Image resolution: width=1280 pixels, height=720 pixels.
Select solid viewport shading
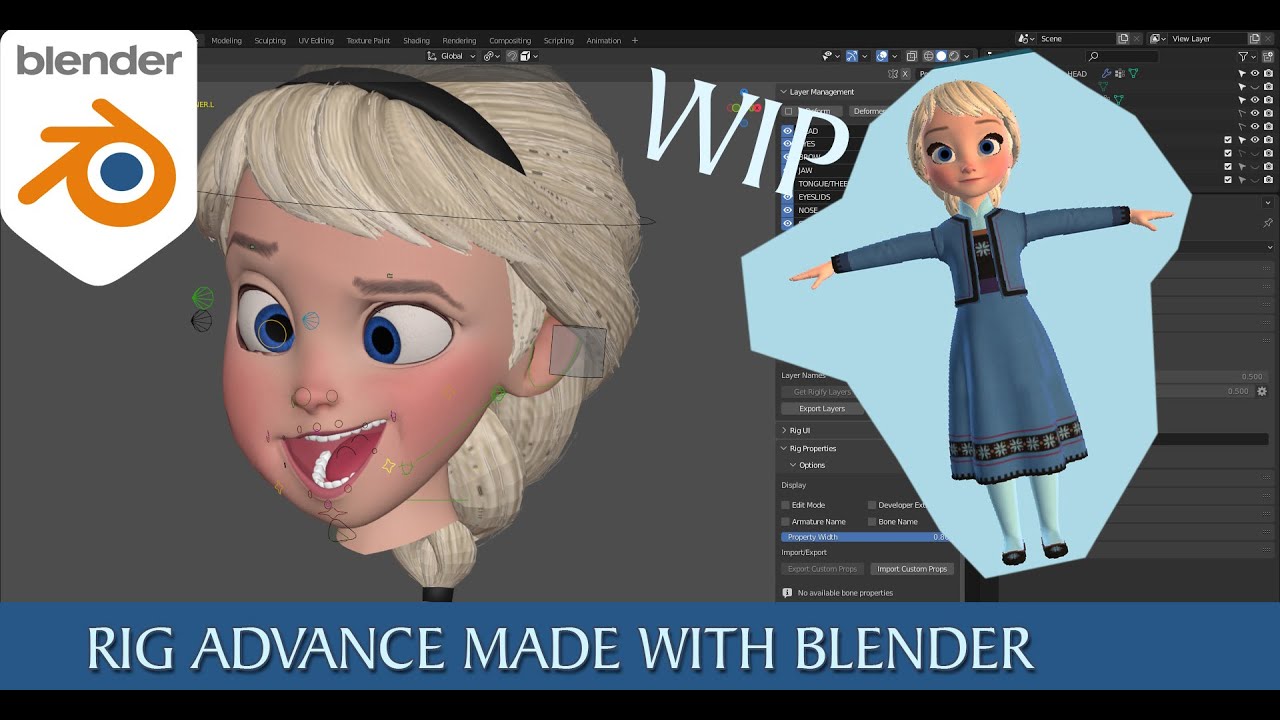click(x=941, y=56)
